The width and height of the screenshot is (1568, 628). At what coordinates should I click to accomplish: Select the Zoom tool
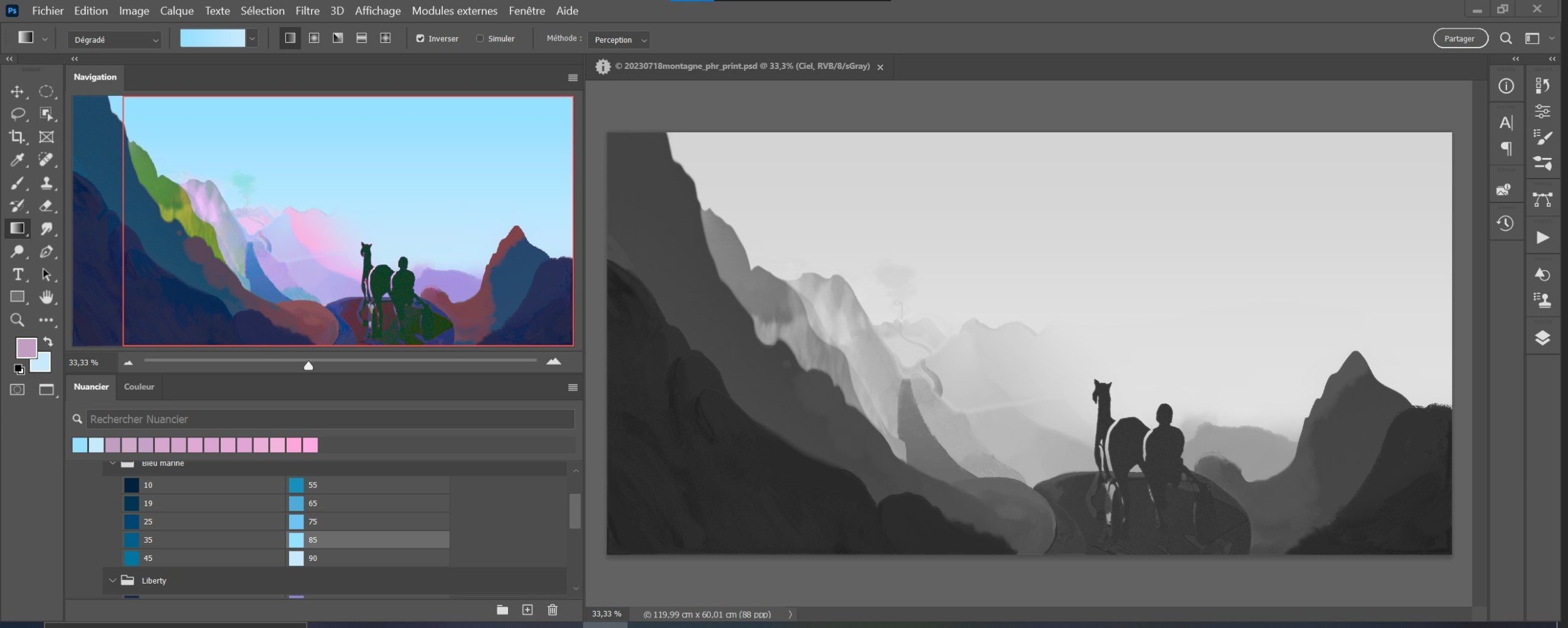(17, 320)
